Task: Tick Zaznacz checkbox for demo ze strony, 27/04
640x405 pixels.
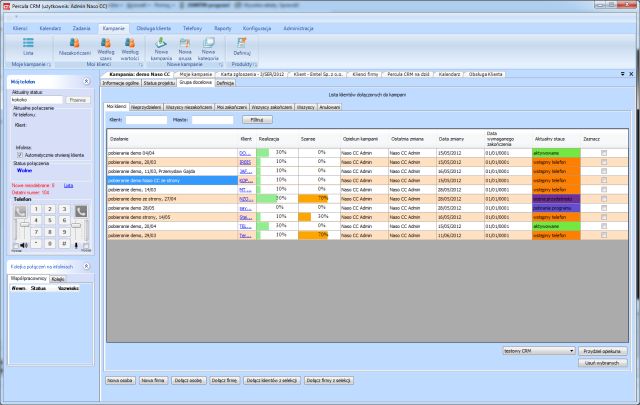Action: (x=604, y=199)
